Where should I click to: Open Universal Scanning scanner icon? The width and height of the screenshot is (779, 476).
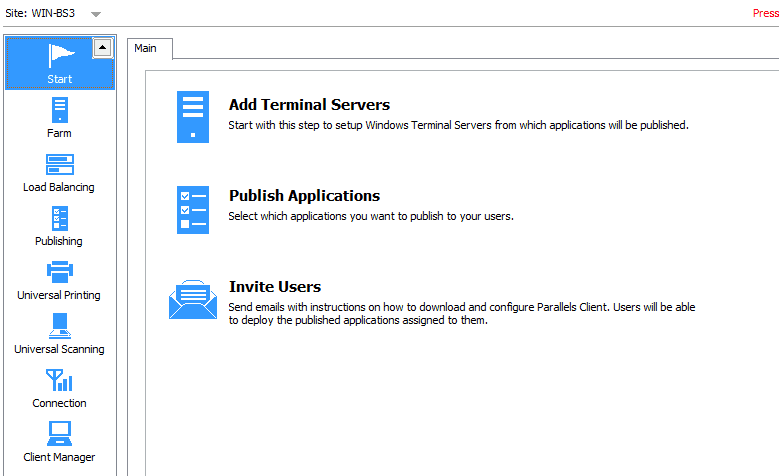click(x=60, y=326)
